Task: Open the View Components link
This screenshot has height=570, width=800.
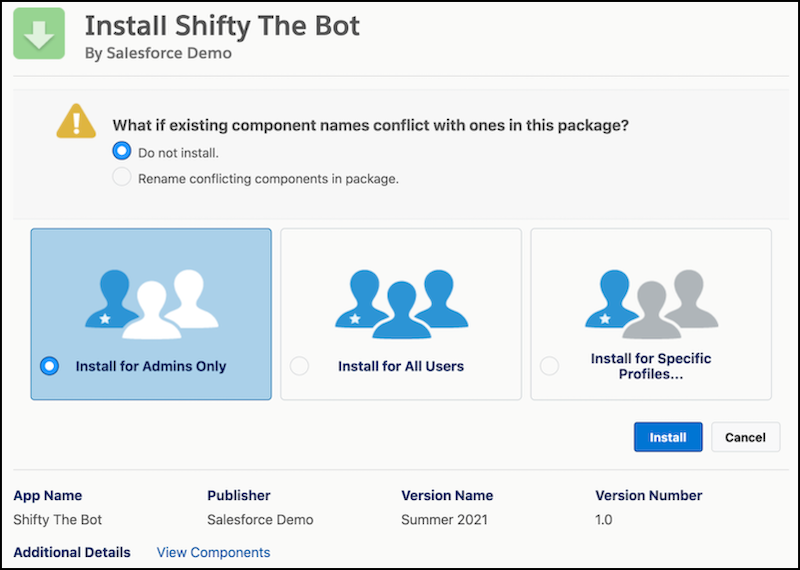Action: (213, 552)
